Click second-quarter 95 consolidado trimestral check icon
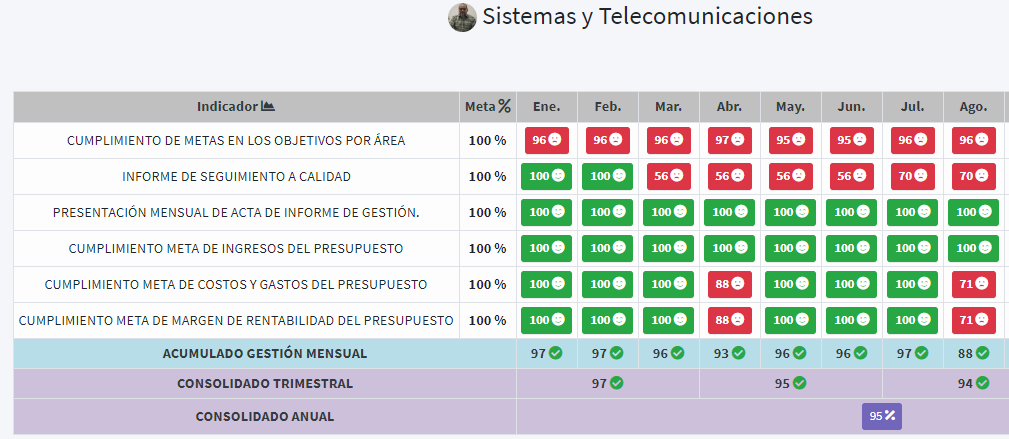The height and width of the screenshot is (439, 1009). [800, 383]
